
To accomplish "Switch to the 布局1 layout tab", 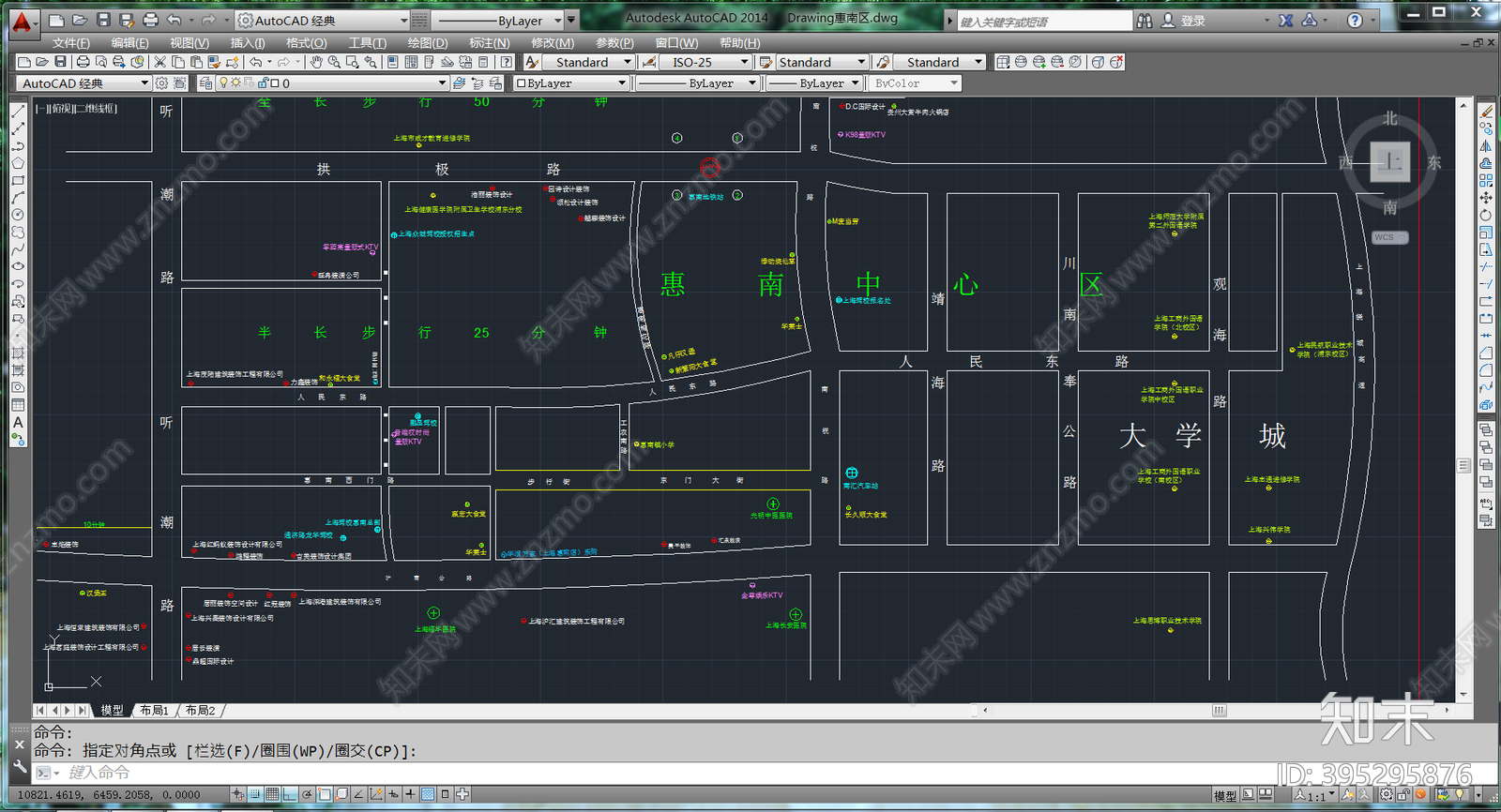I will (x=154, y=710).
